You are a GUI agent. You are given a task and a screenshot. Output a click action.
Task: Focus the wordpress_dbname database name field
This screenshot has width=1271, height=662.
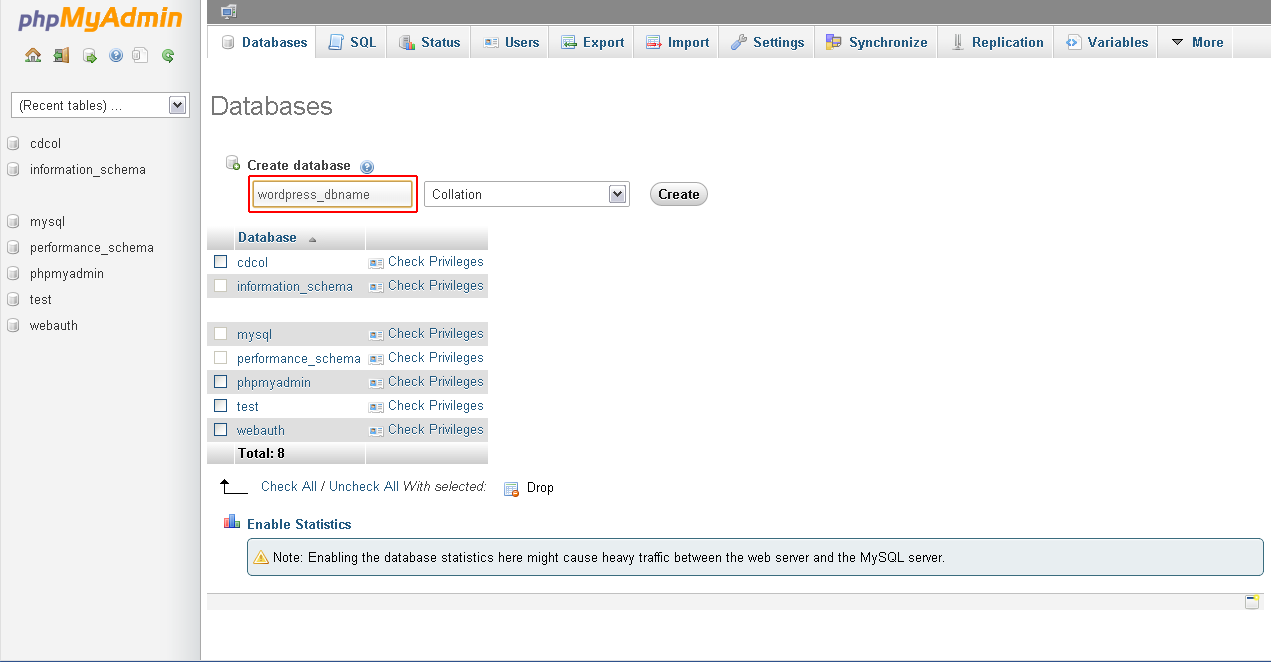331,194
